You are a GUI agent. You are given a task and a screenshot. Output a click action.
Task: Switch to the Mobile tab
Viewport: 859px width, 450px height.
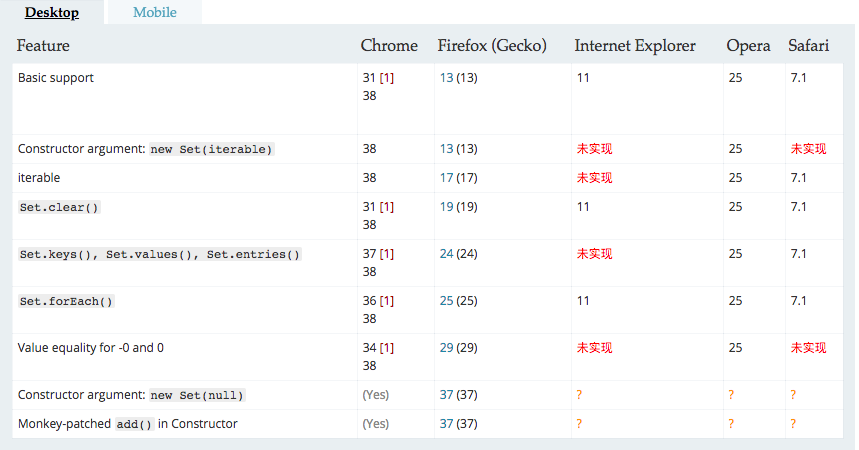pyautogui.click(x=154, y=12)
